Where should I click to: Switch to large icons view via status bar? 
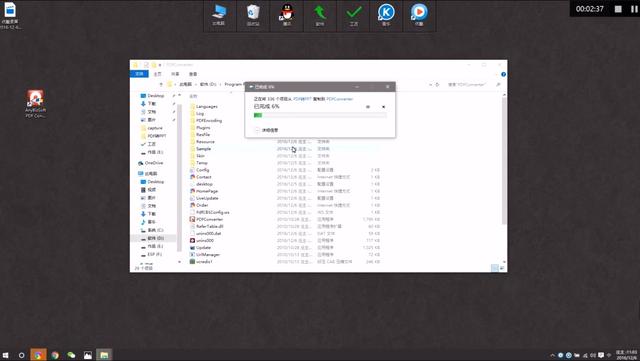(502, 268)
